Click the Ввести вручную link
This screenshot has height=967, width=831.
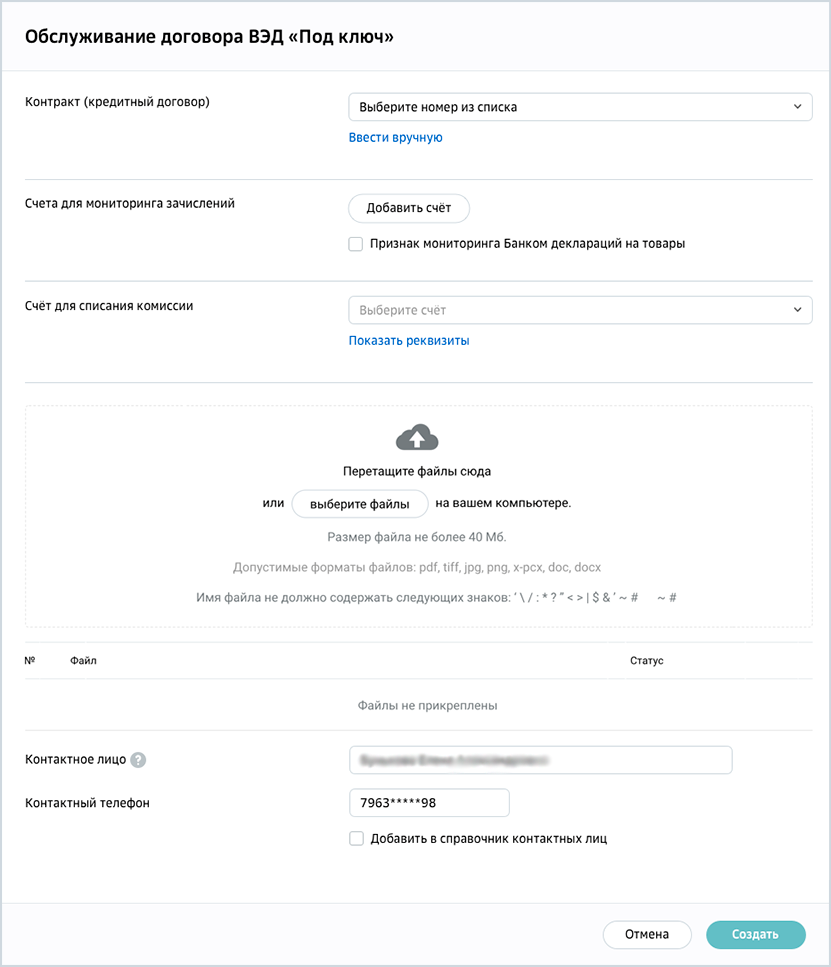tap(395, 138)
